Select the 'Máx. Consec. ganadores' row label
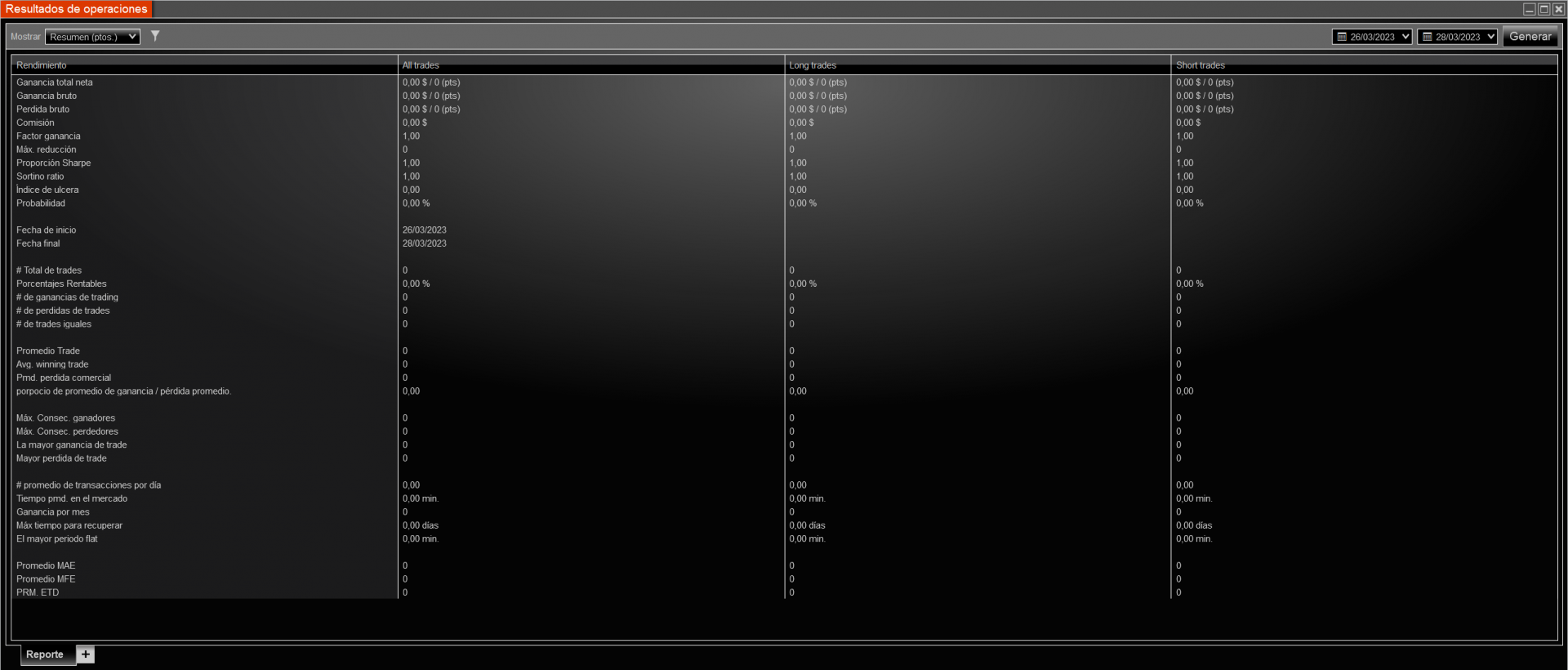The width and height of the screenshot is (1568, 670). tap(66, 418)
